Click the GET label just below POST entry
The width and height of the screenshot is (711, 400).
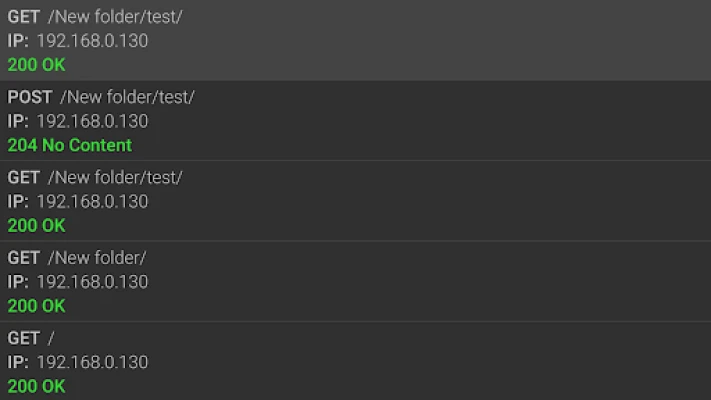pos(24,177)
